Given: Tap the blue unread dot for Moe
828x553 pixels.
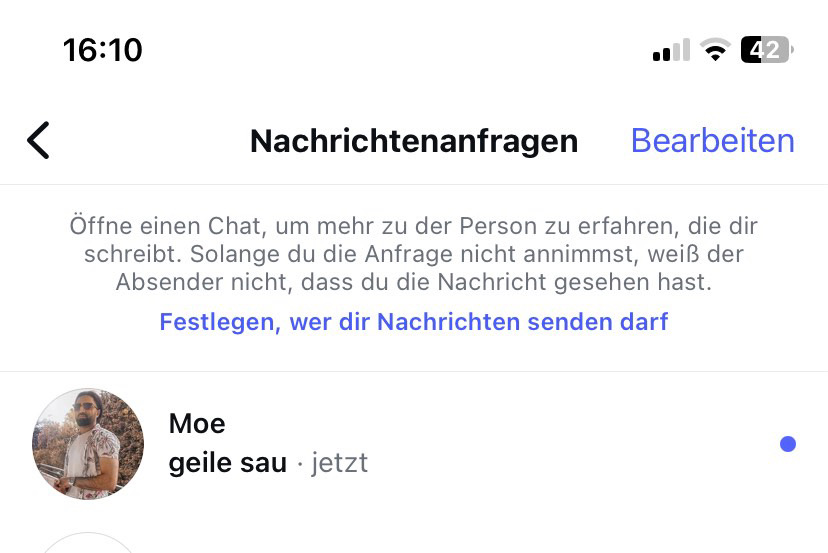Looking at the screenshot, I should pos(788,444).
